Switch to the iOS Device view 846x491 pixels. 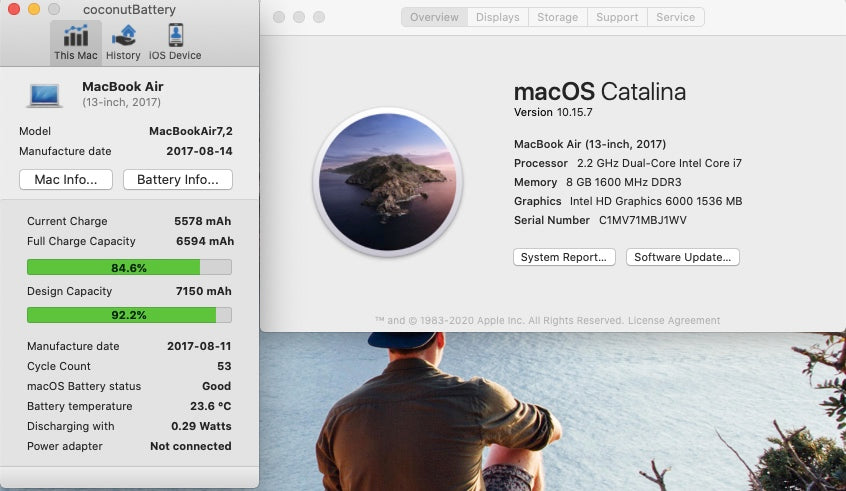coord(175,42)
